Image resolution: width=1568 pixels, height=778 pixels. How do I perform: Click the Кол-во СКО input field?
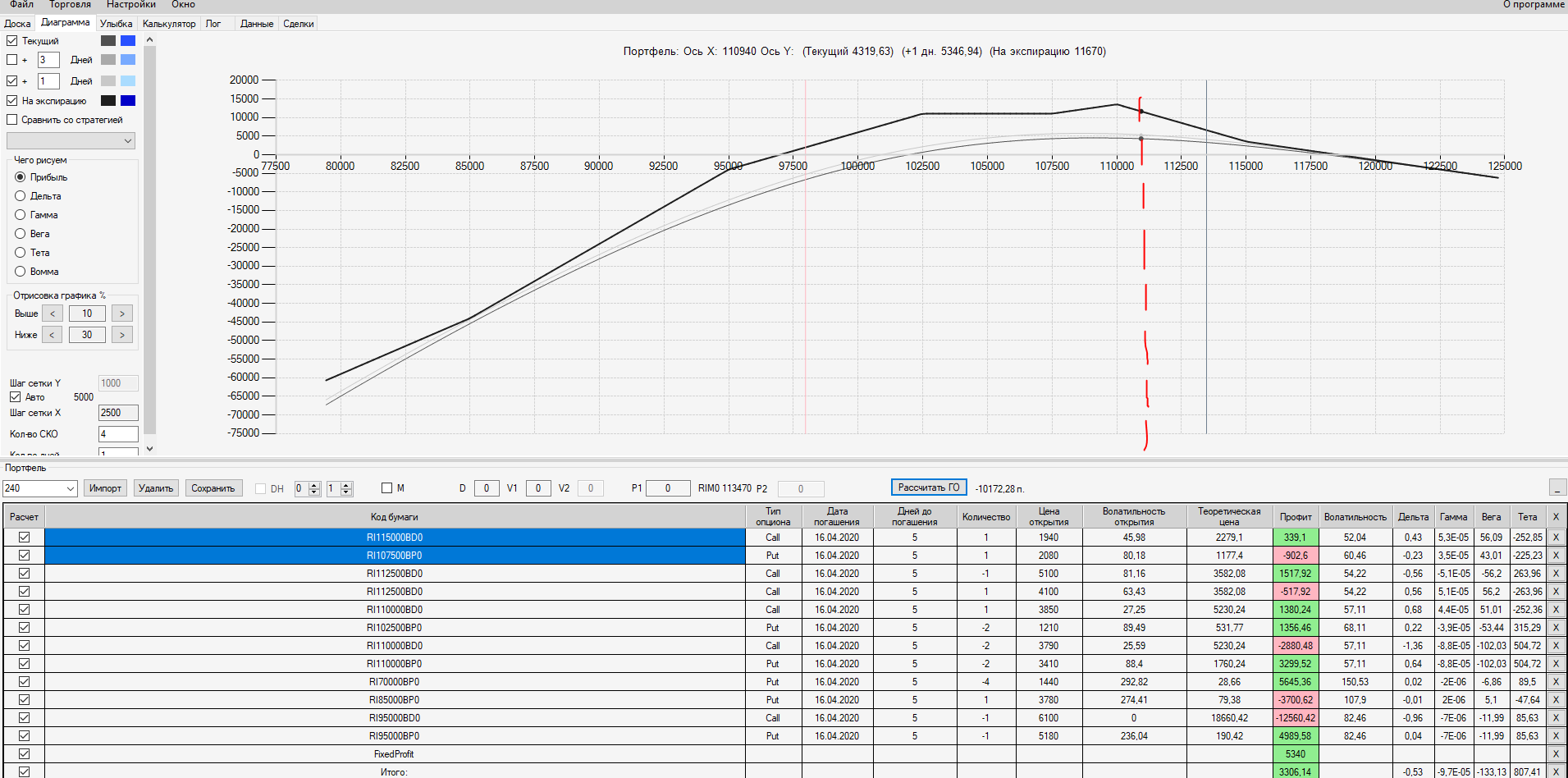coord(118,434)
